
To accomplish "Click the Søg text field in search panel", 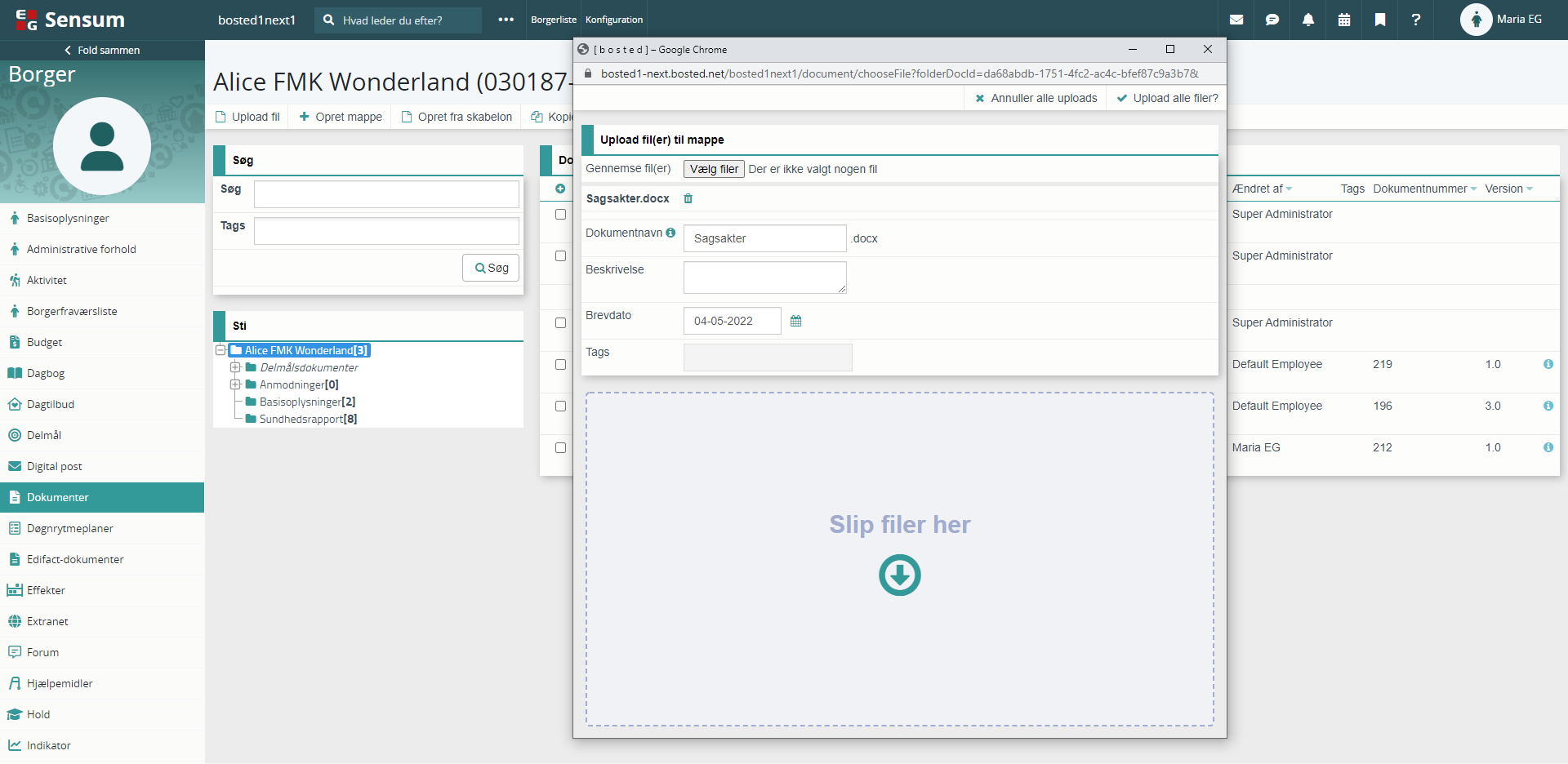I will 386,194.
